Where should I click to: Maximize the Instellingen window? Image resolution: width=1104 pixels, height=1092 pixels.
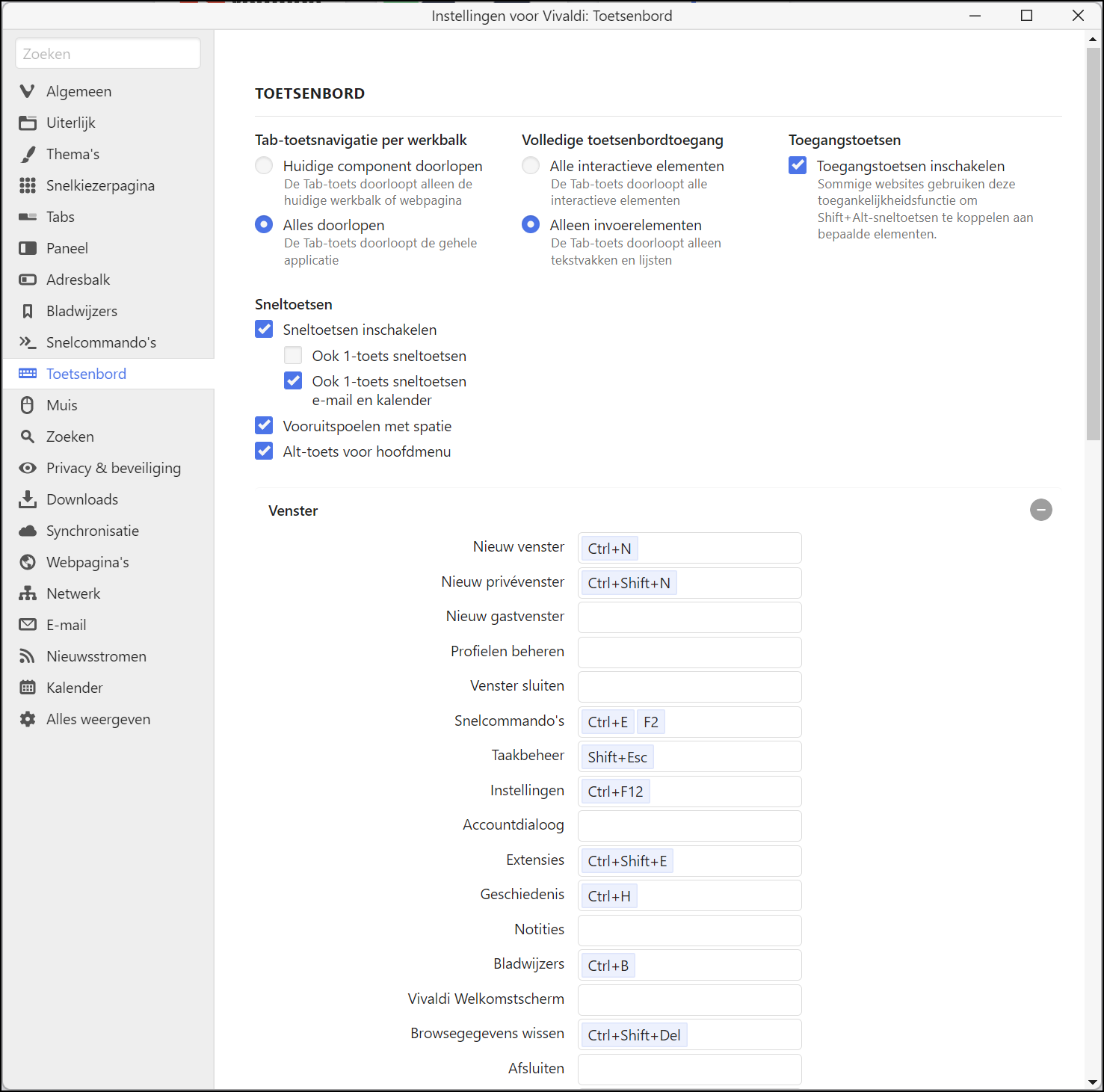click(1027, 16)
